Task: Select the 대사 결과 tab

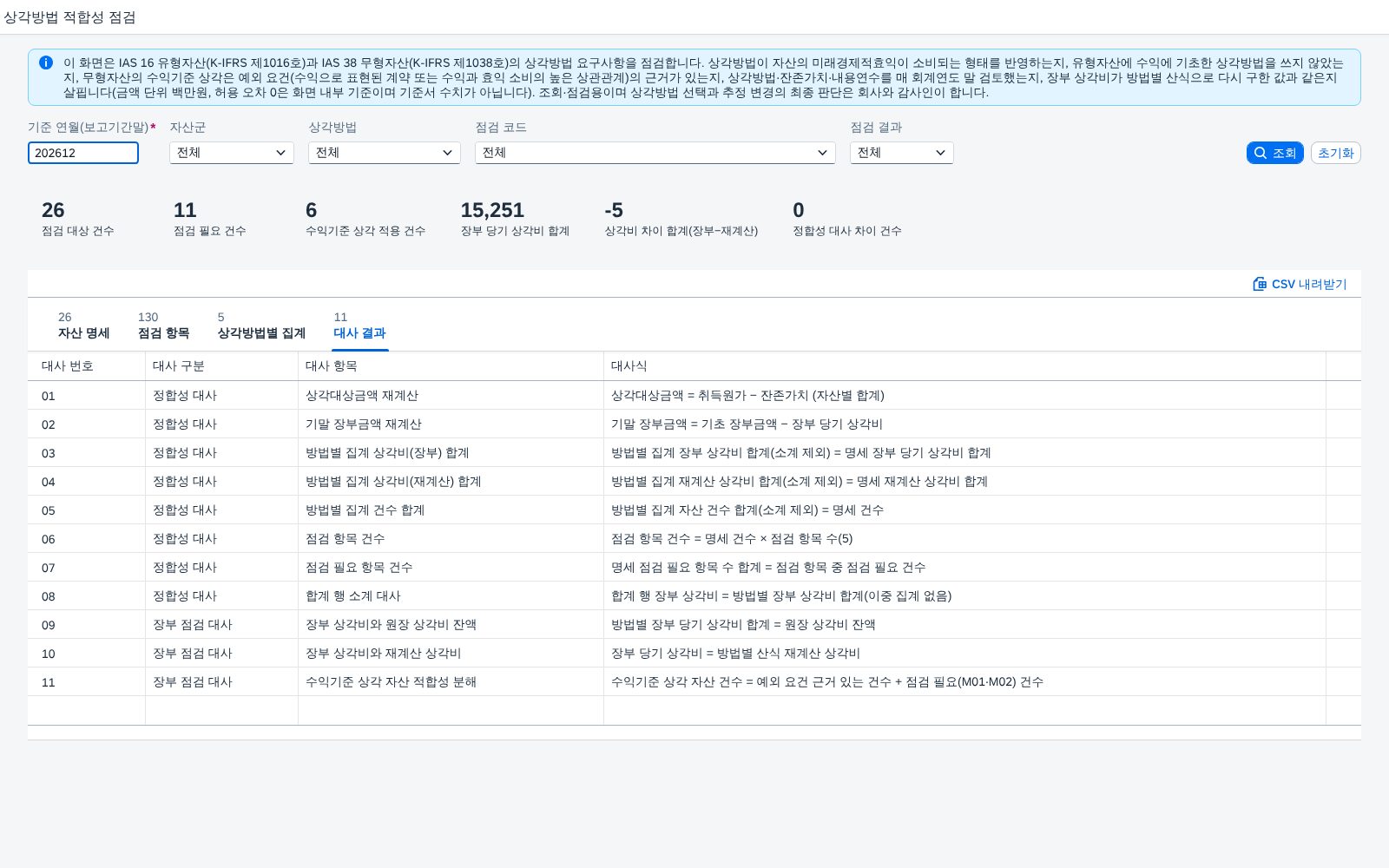Action: tap(359, 325)
